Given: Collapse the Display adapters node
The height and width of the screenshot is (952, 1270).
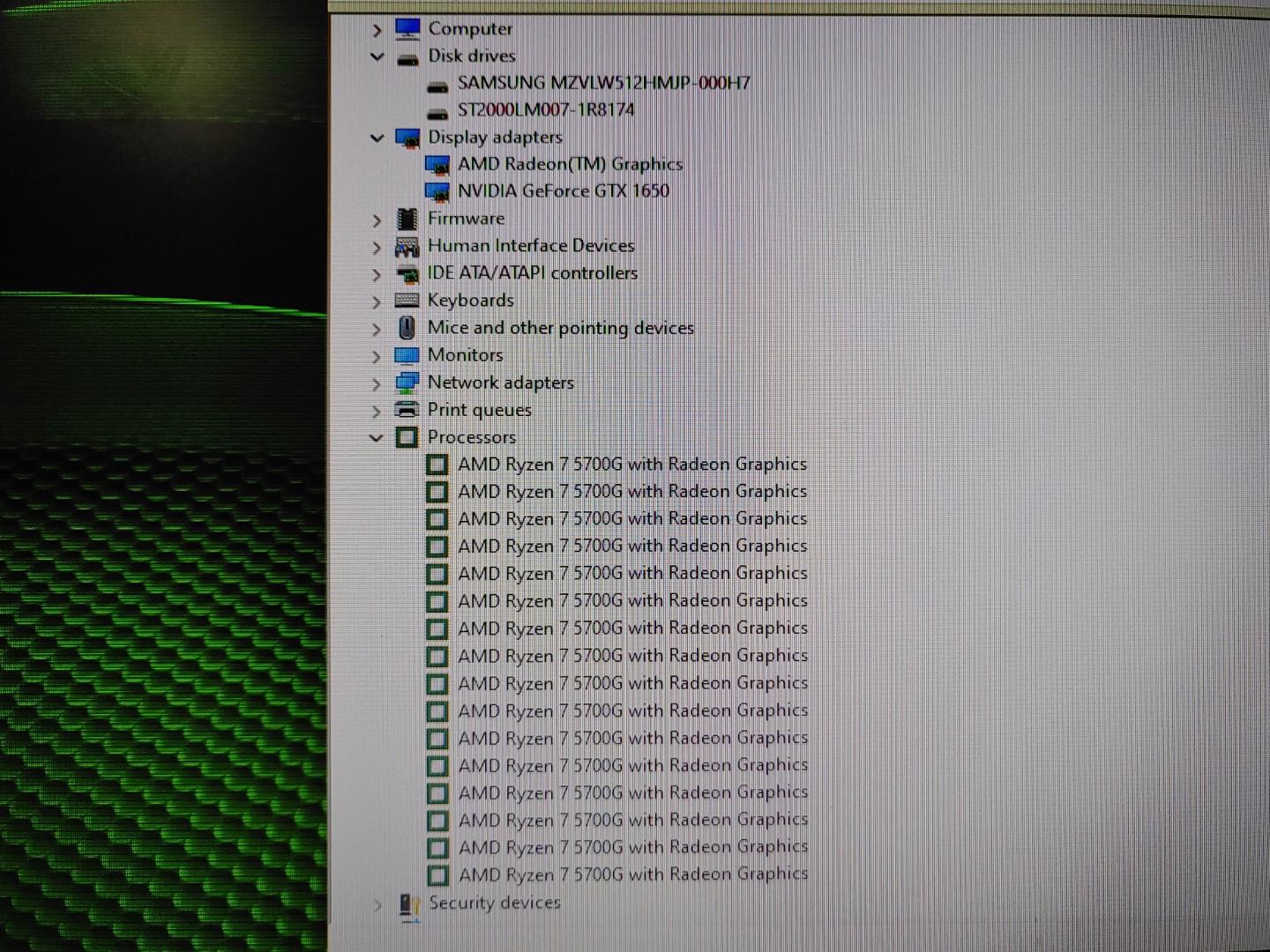Looking at the screenshot, I should pyautogui.click(x=377, y=138).
